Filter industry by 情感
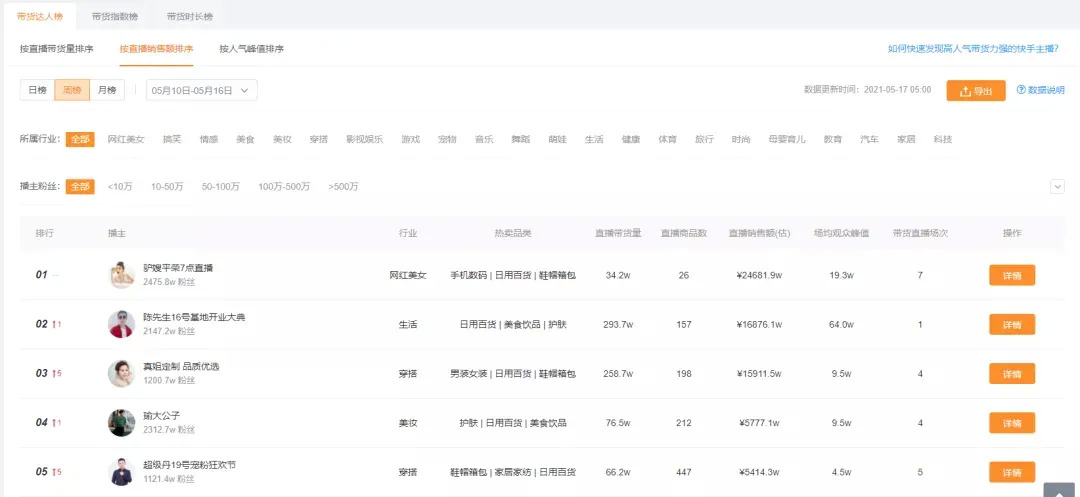Screen dimensions: 1080x497 (209, 139)
